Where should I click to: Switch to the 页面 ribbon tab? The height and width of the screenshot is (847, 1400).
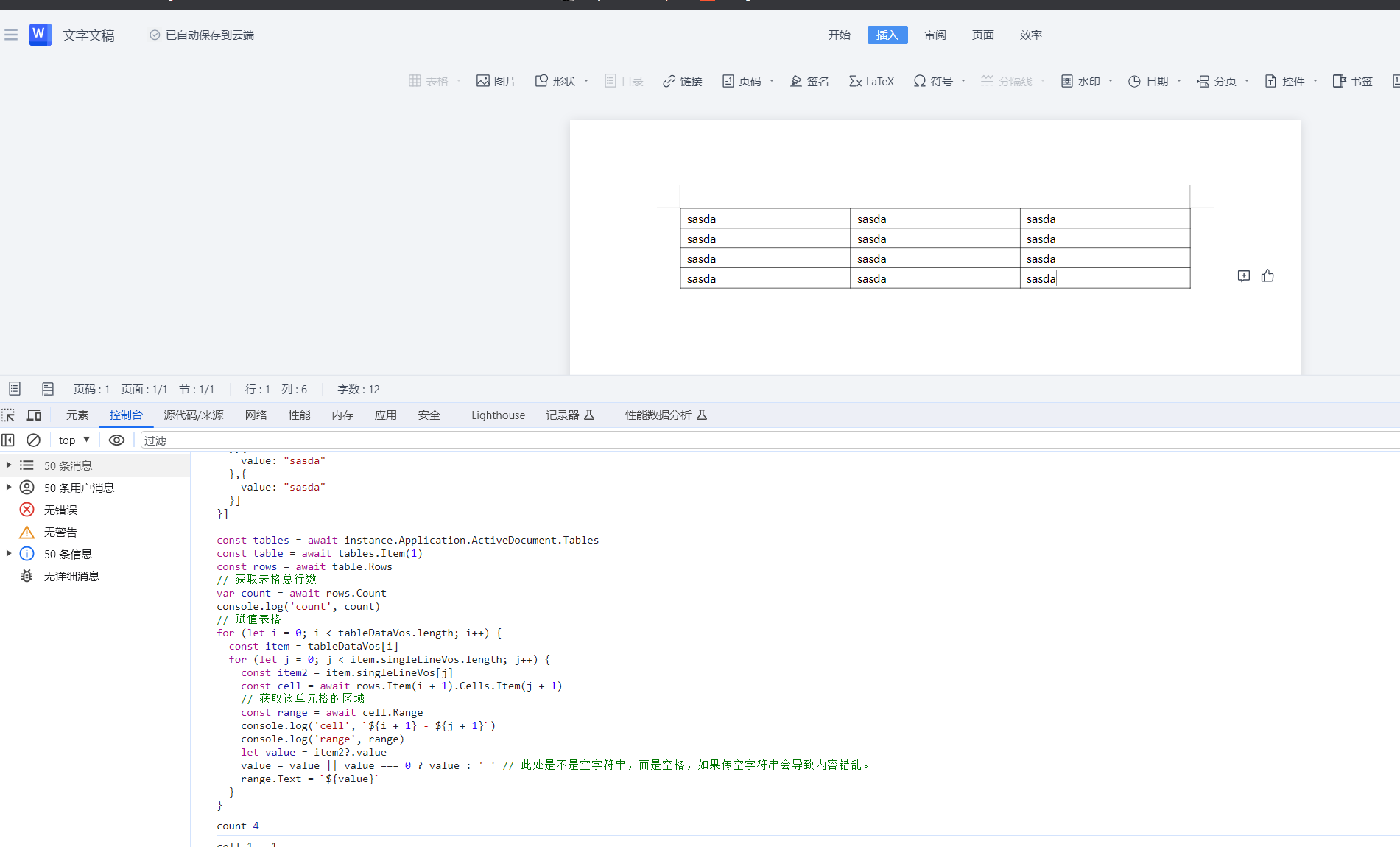[983, 35]
